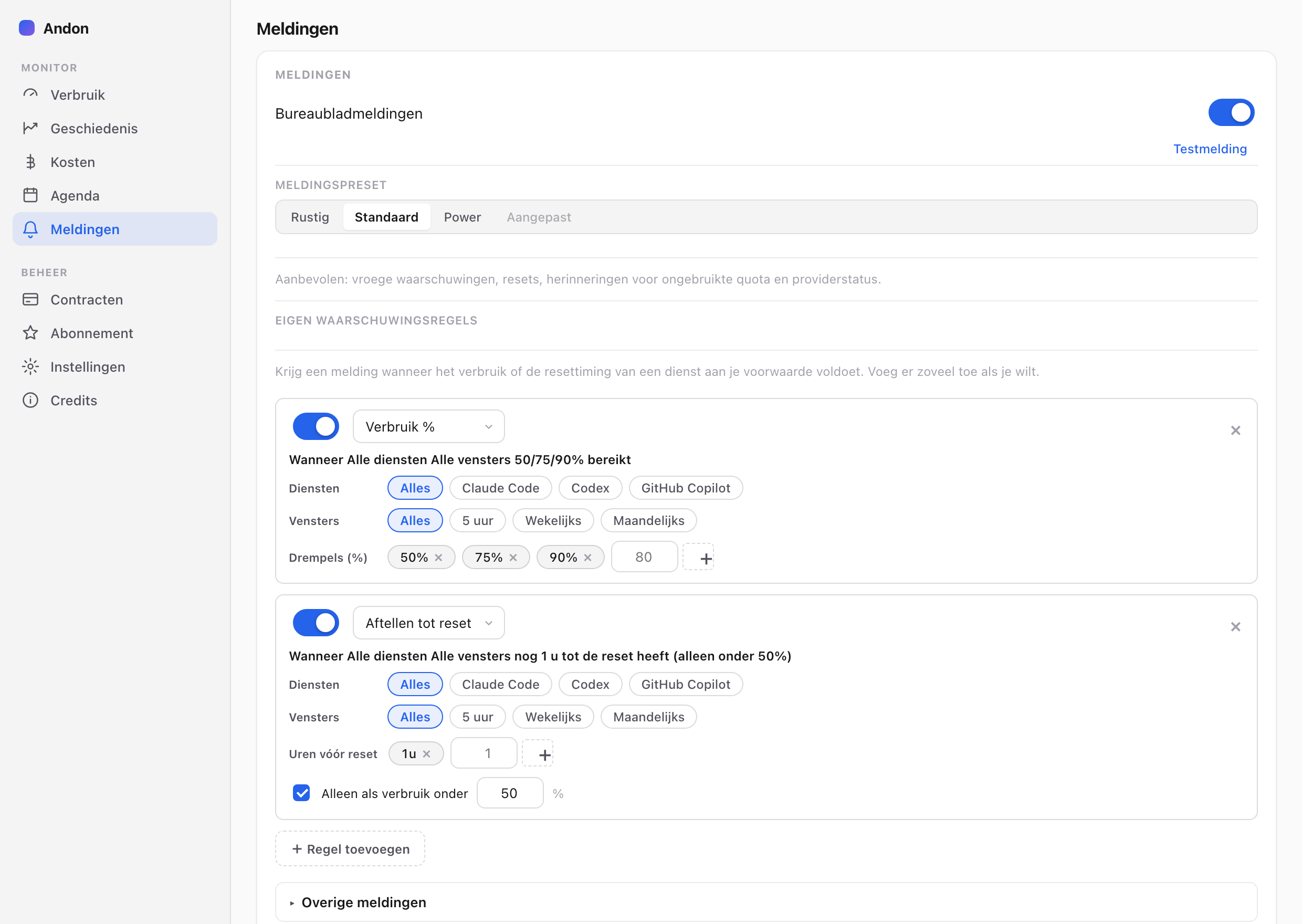The height and width of the screenshot is (924, 1302).
Task: Disable the Verbruik % rule switch
Action: [316, 426]
